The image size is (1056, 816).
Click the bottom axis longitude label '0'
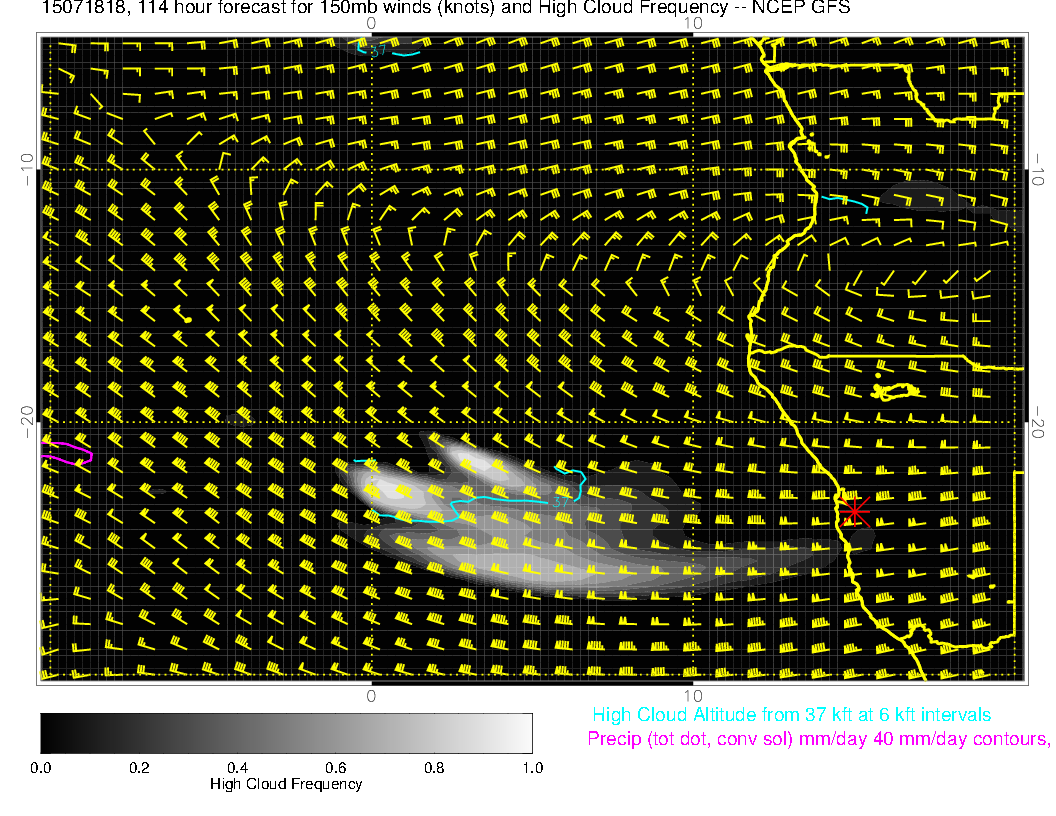pos(371,695)
